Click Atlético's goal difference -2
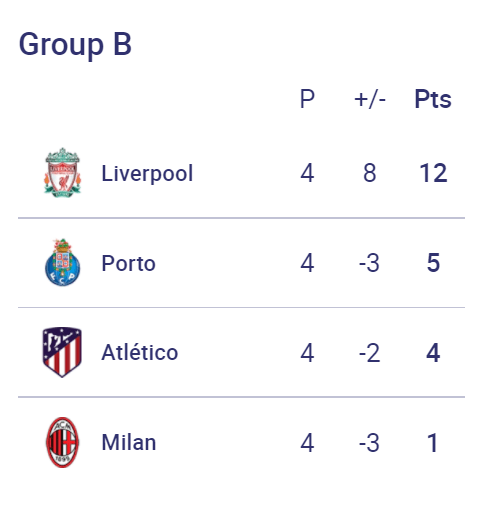Screen dimensions: 481x510 pyautogui.click(x=369, y=353)
